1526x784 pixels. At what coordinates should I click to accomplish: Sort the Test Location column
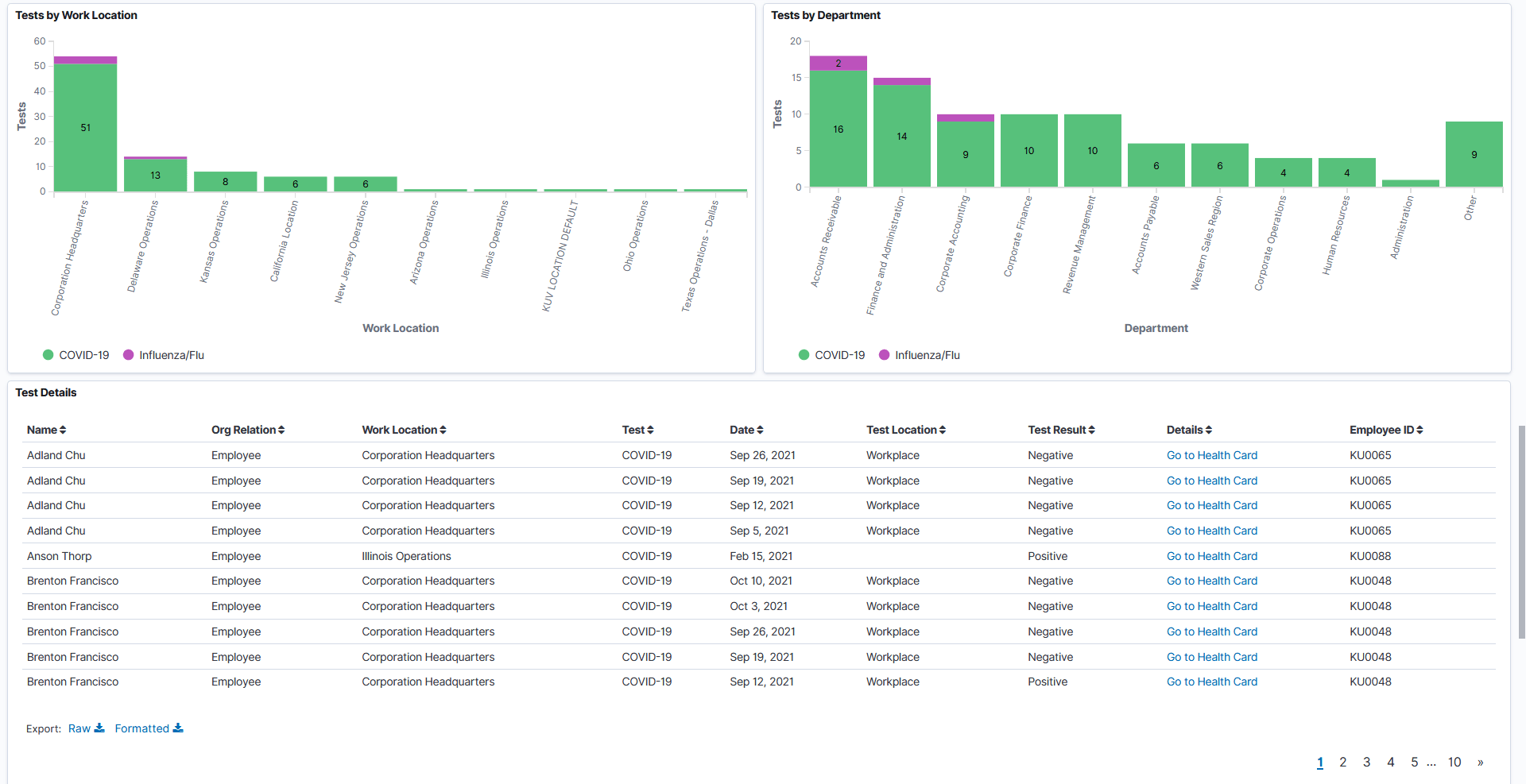941,430
